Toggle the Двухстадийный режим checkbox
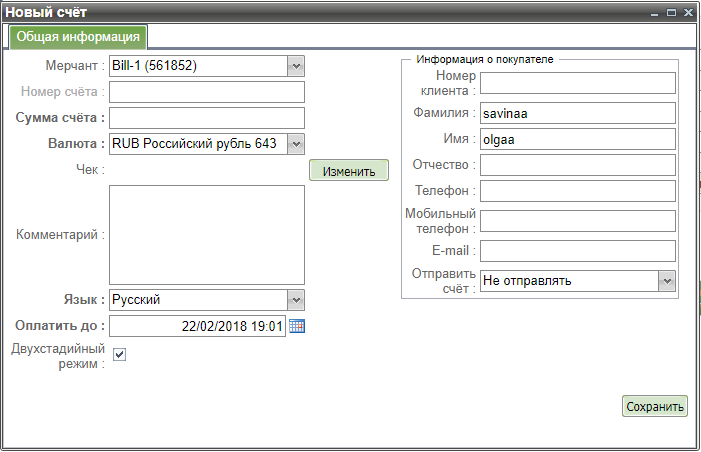 119,355
